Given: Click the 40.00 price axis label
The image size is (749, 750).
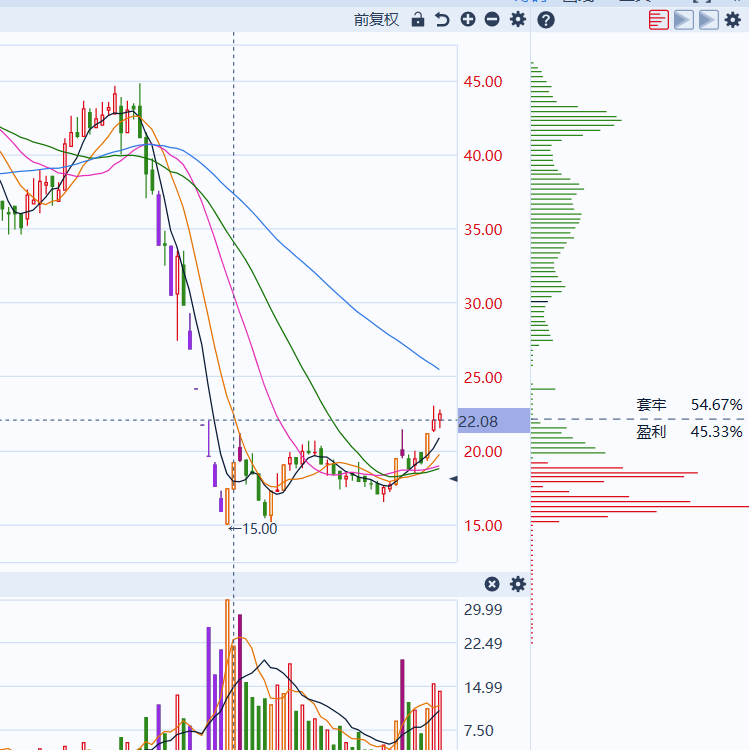Looking at the screenshot, I should pyautogui.click(x=483, y=155).
